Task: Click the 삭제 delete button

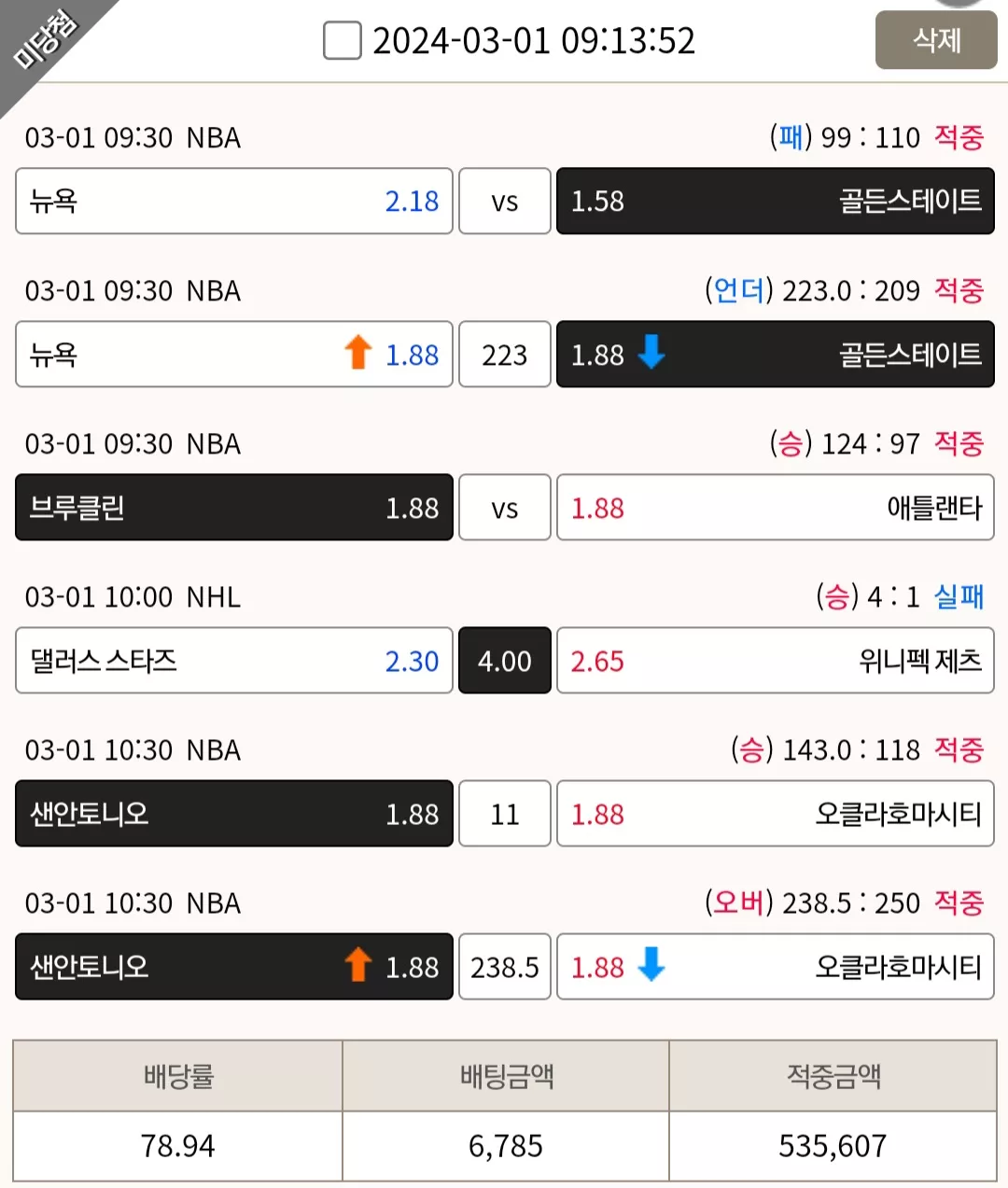Action: pos(936,40)
